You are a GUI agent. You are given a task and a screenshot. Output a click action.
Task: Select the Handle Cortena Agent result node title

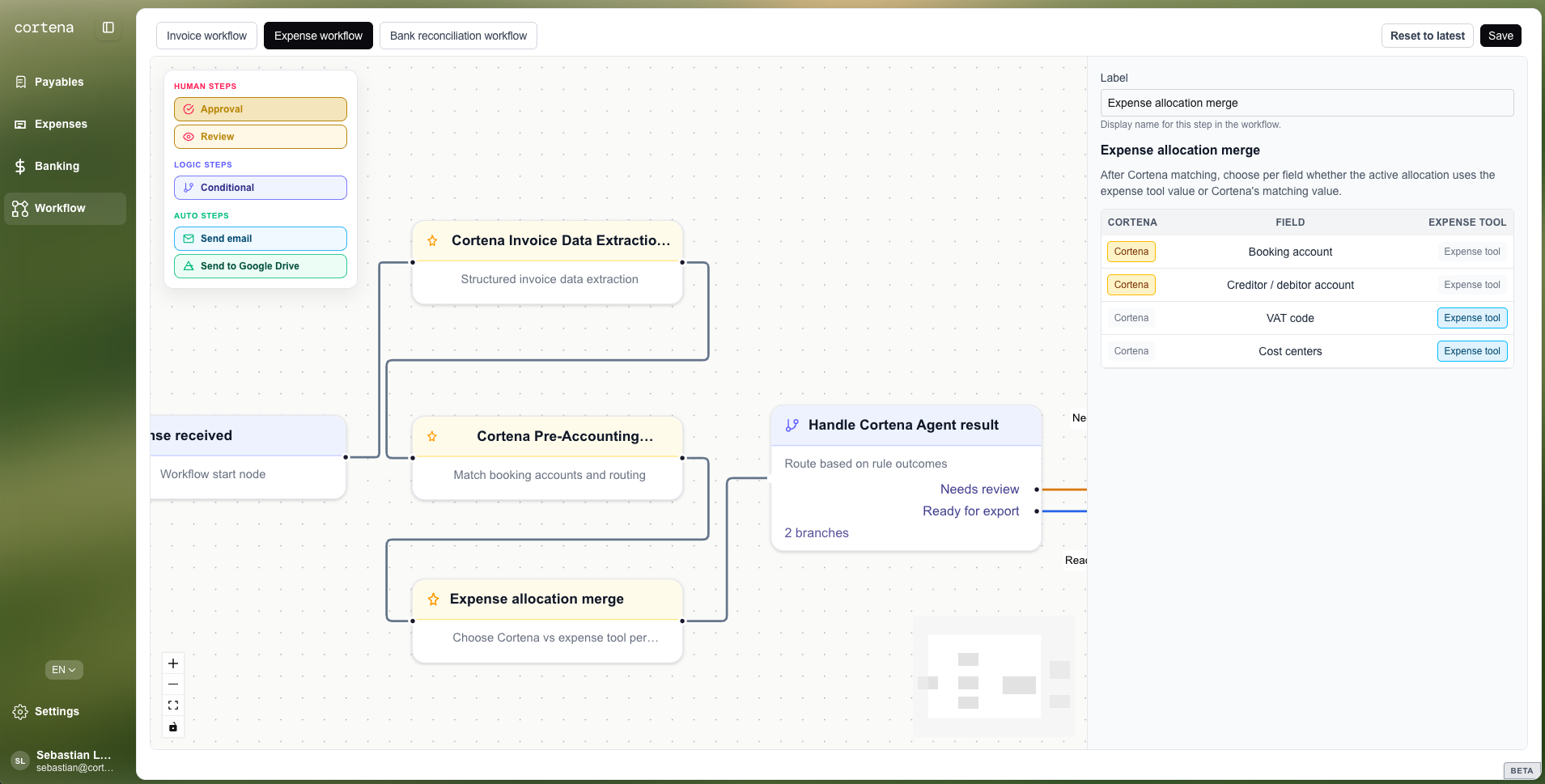click(x=903, y=425)
